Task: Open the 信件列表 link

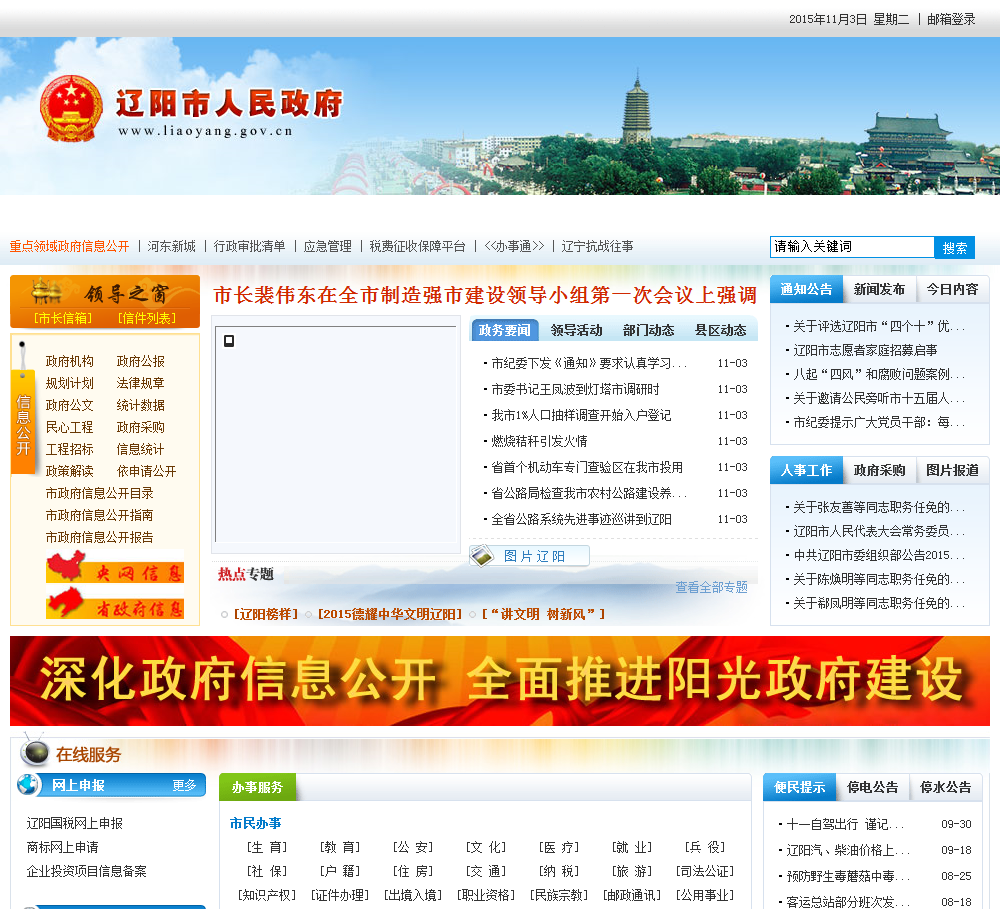Action: coord(147,318)
